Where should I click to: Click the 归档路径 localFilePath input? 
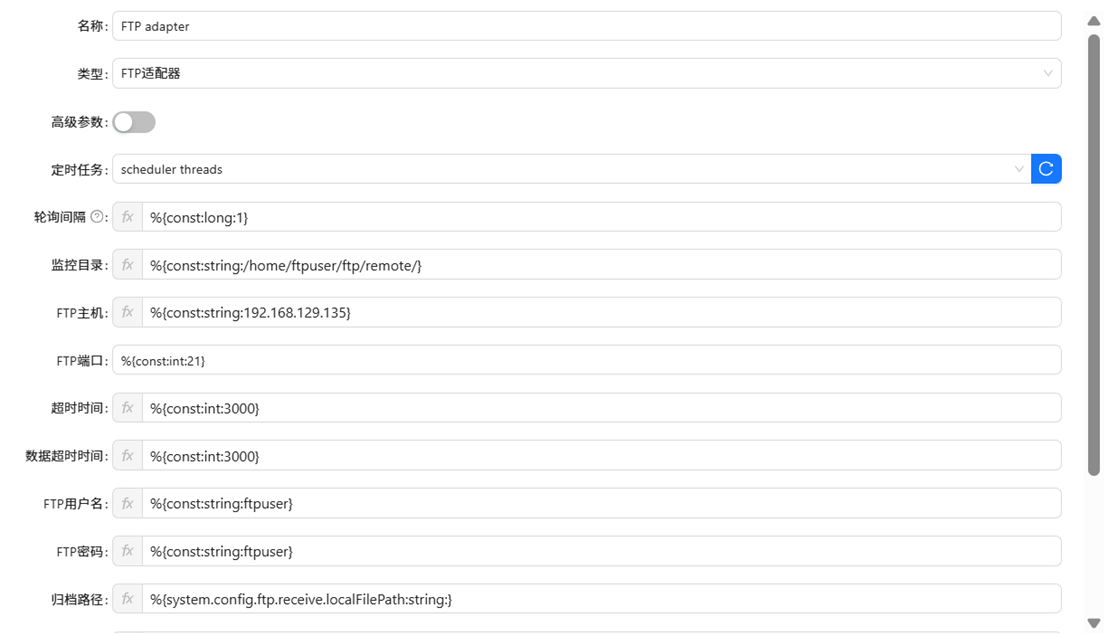point(600,599)
